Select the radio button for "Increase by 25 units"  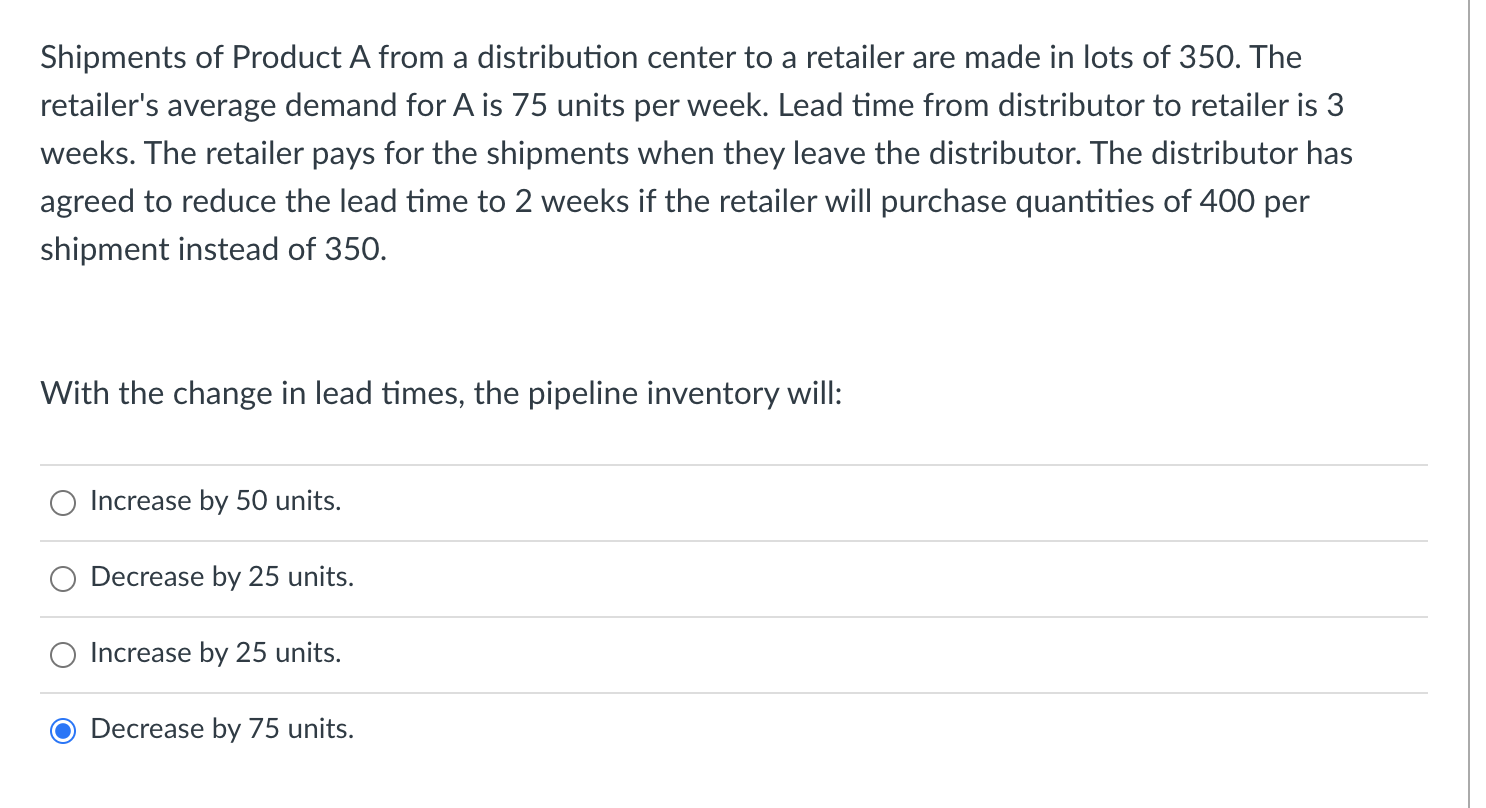tap(62, 655)
